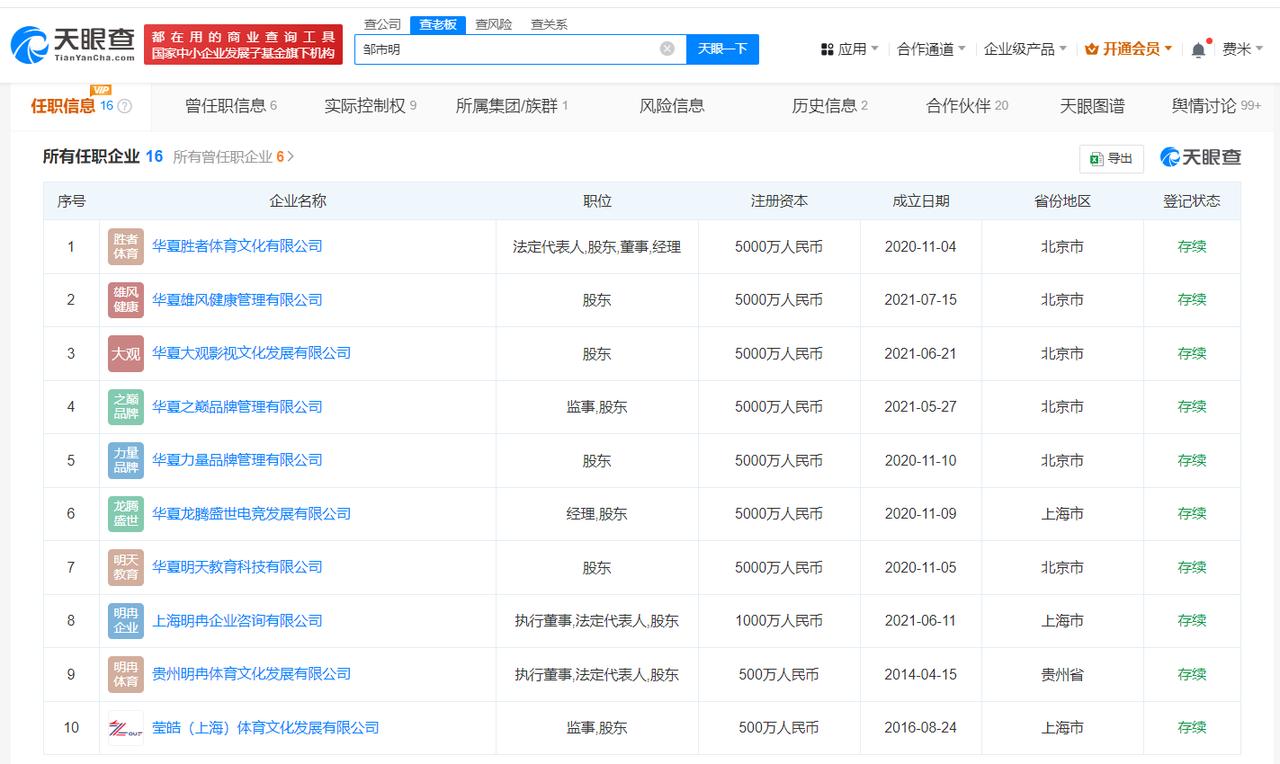1280x764 pixels.
Task: Click the 大观 company logo icon
Action: pyautogui.click(x=126, y=353)
